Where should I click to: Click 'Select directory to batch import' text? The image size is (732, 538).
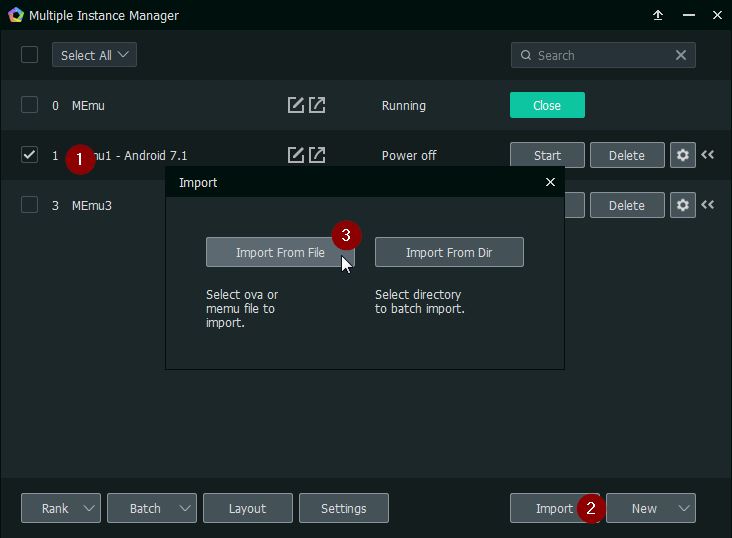420,301
